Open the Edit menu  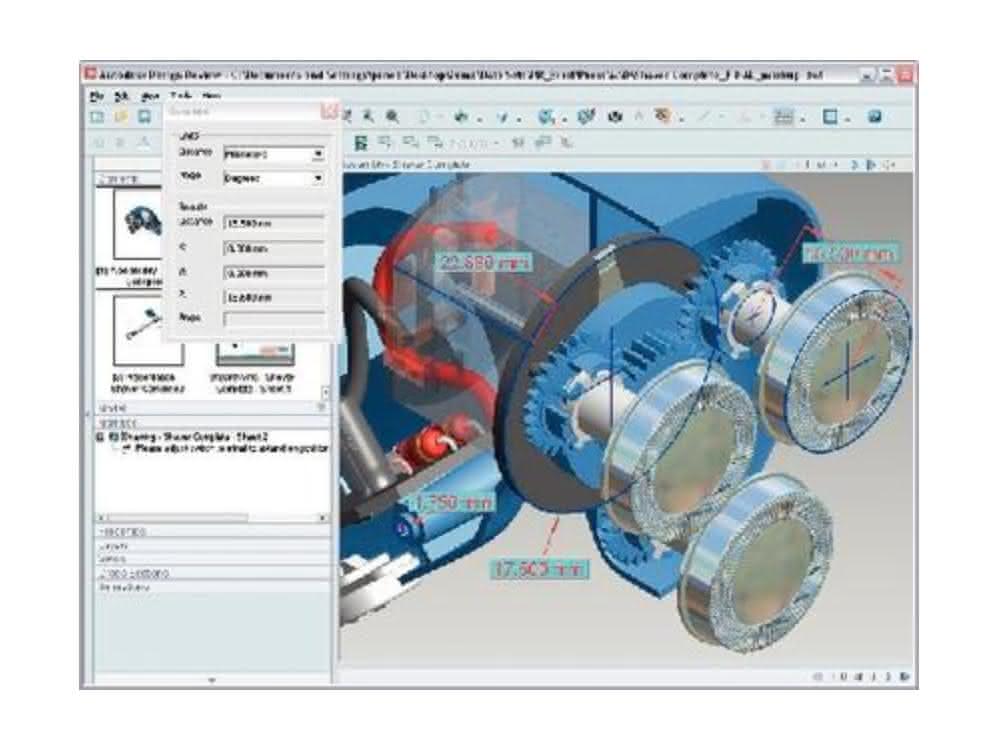coord(121,96)
